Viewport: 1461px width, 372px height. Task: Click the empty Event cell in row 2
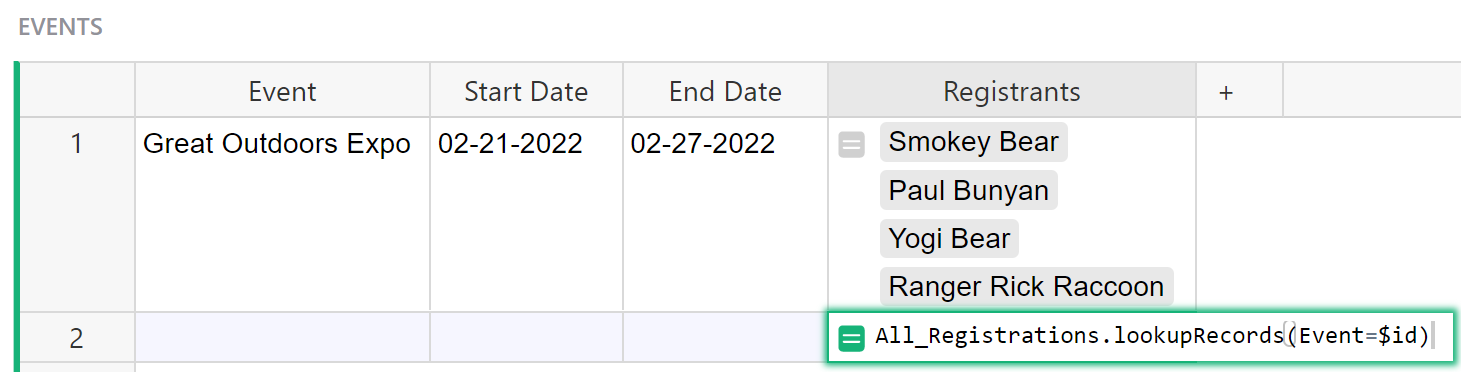pos(282,338)
